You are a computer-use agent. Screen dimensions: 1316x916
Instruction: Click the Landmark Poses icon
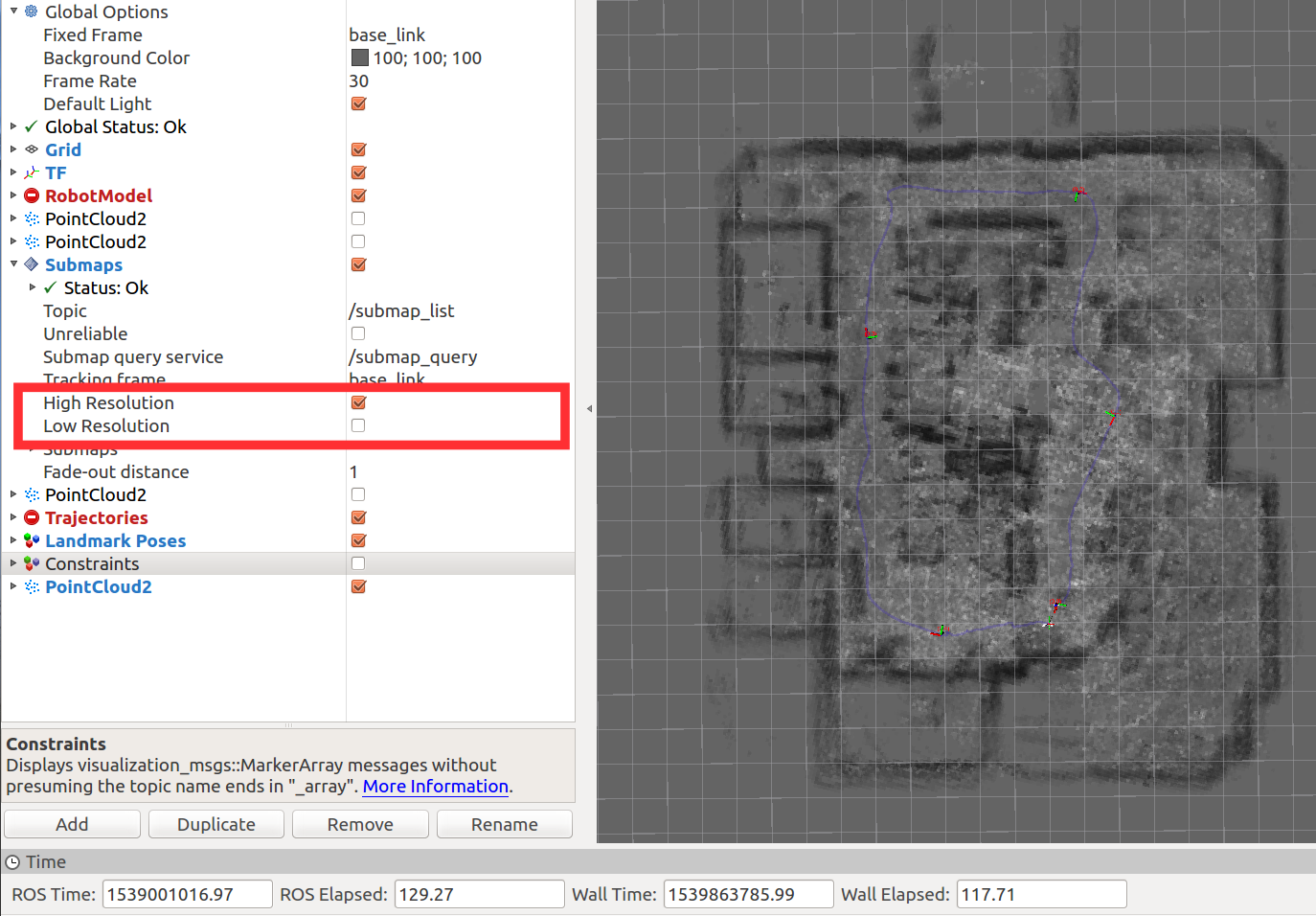coord(32,540)
